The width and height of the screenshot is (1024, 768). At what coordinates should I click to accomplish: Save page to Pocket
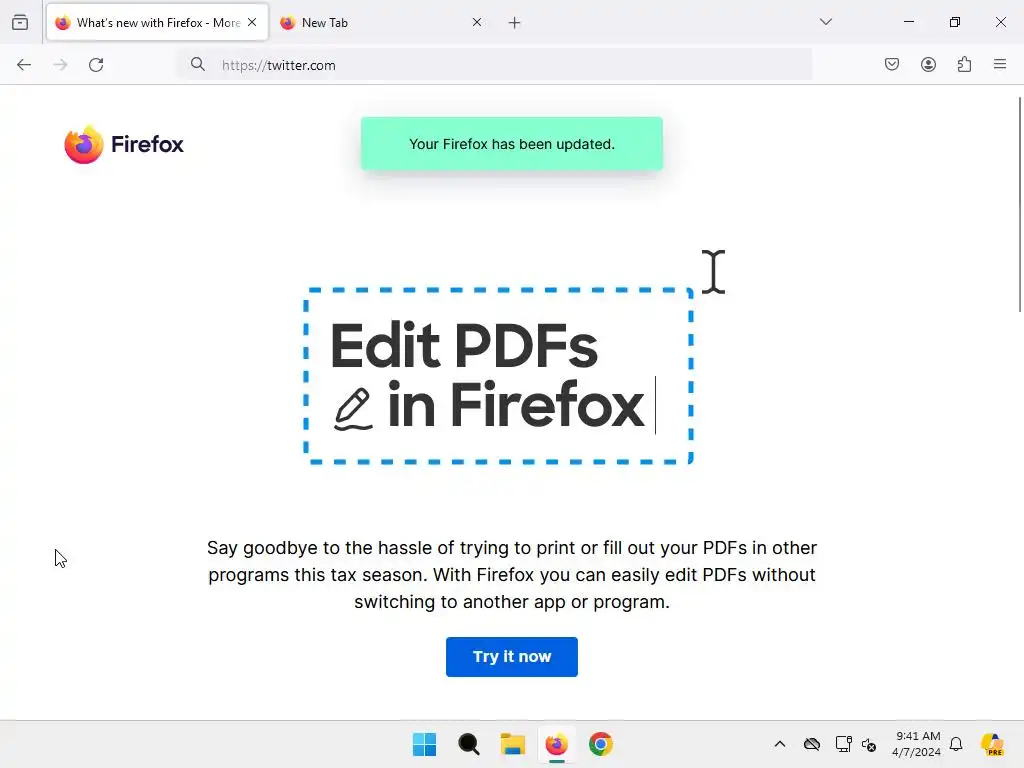[x=892, y=64]
